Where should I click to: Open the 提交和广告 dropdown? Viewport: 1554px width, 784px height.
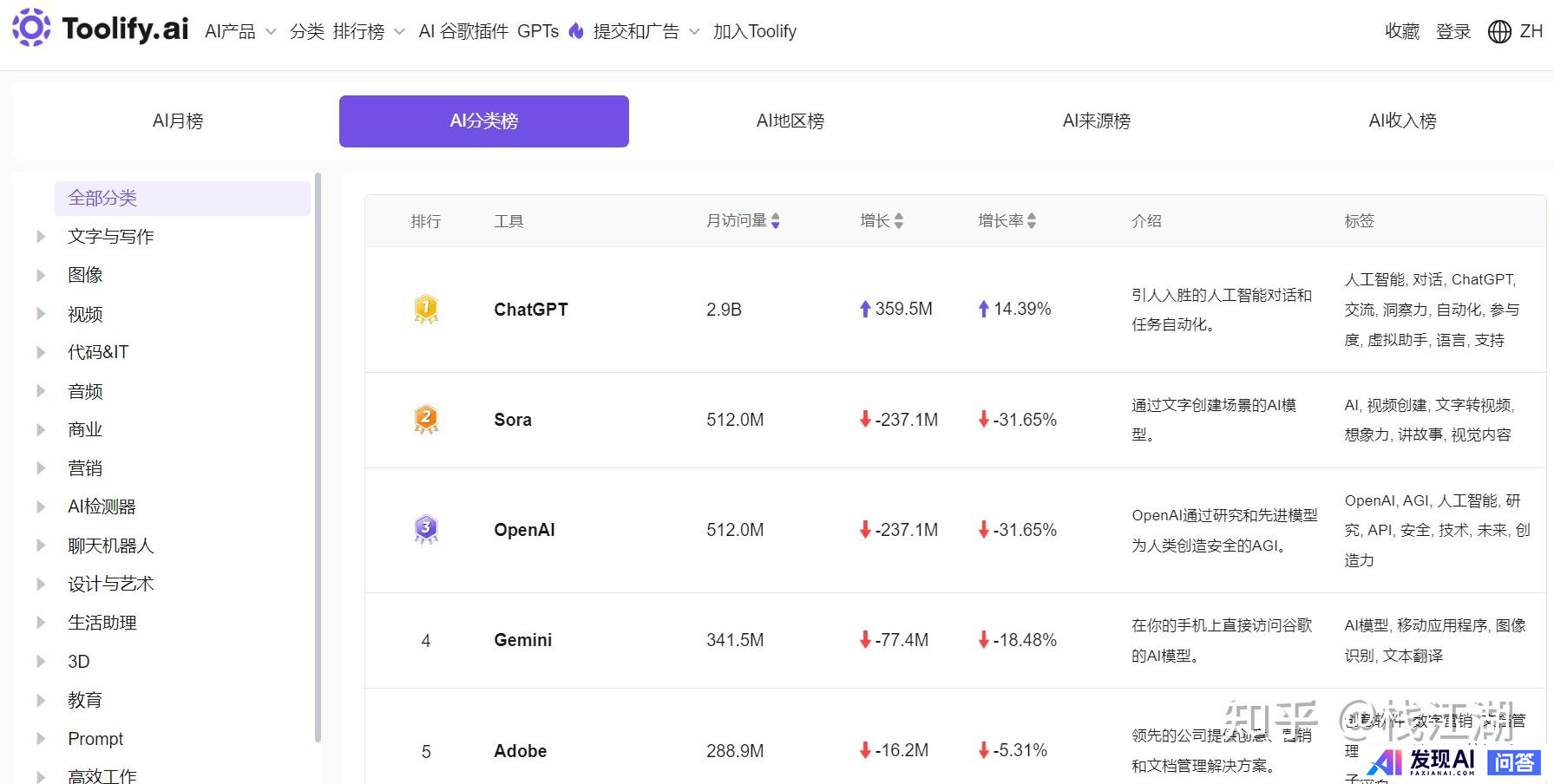646,31
